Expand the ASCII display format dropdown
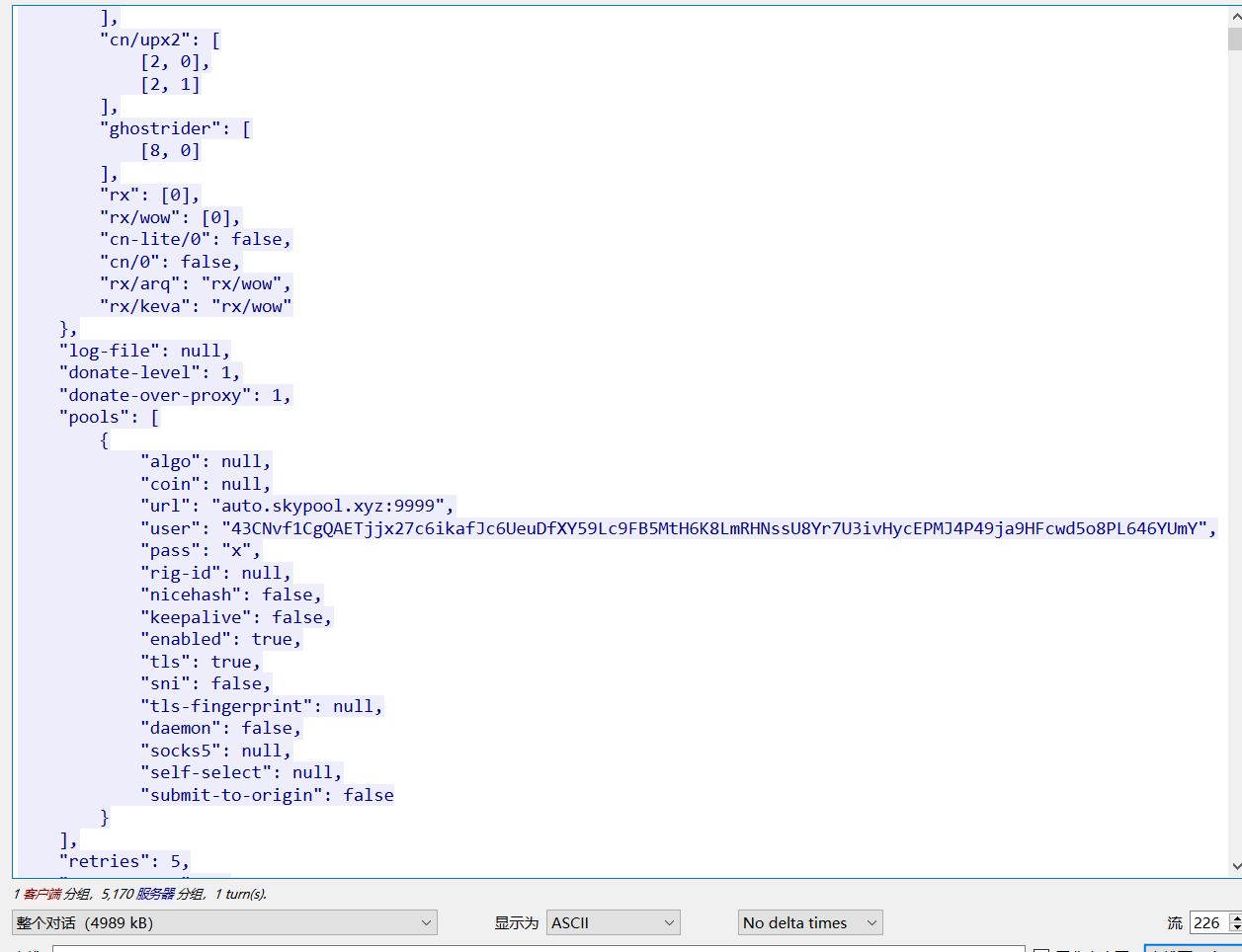This screenshot has width=1242, height=952. [613, 922]
